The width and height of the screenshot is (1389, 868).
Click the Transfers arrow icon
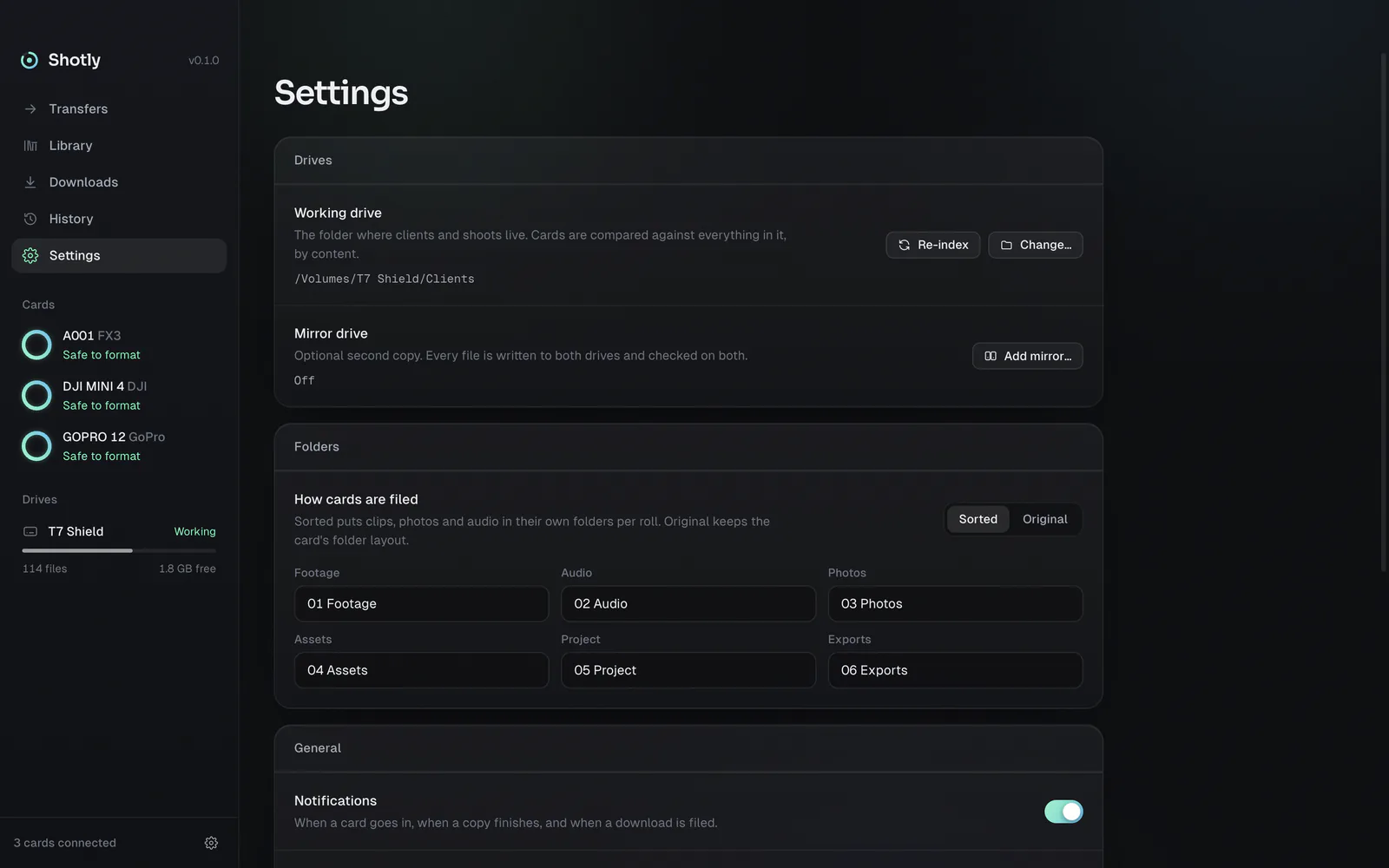pyautogui.click(x=30, y=109)
